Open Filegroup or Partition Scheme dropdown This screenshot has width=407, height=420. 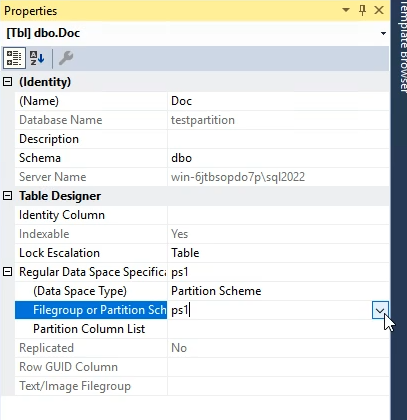click(380, 310)
